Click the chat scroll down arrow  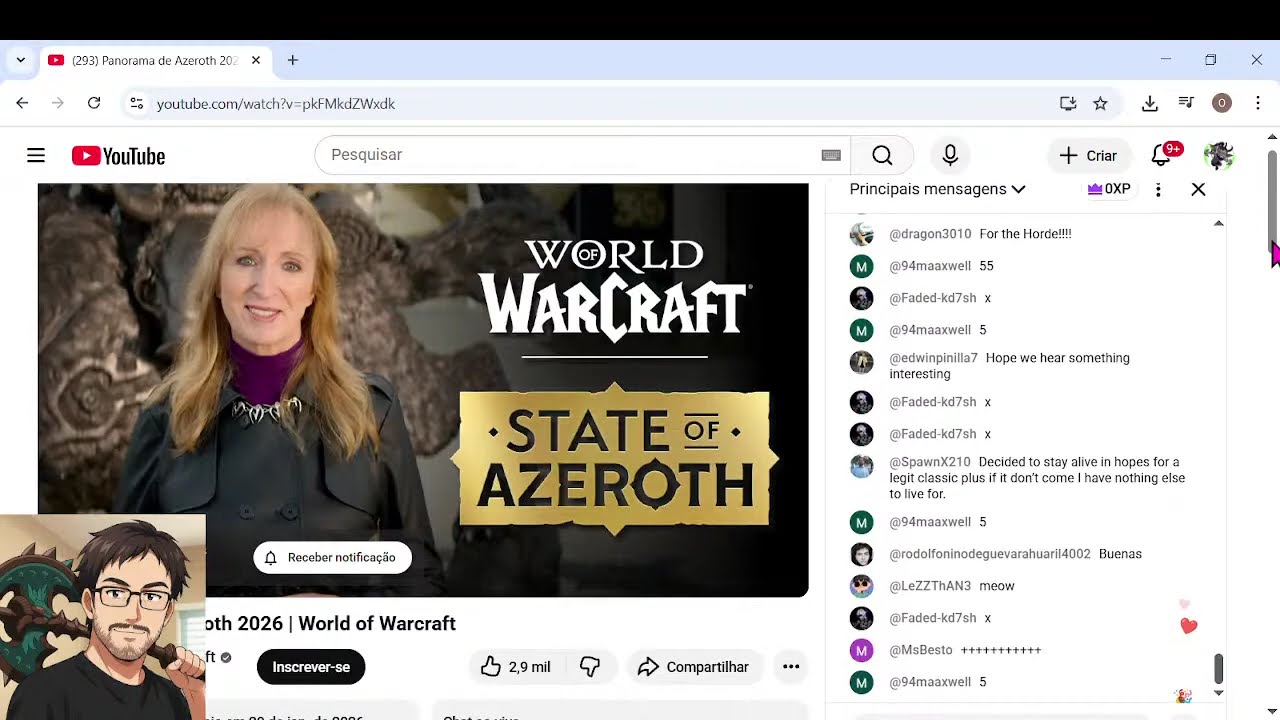(x=1218, y=692)
